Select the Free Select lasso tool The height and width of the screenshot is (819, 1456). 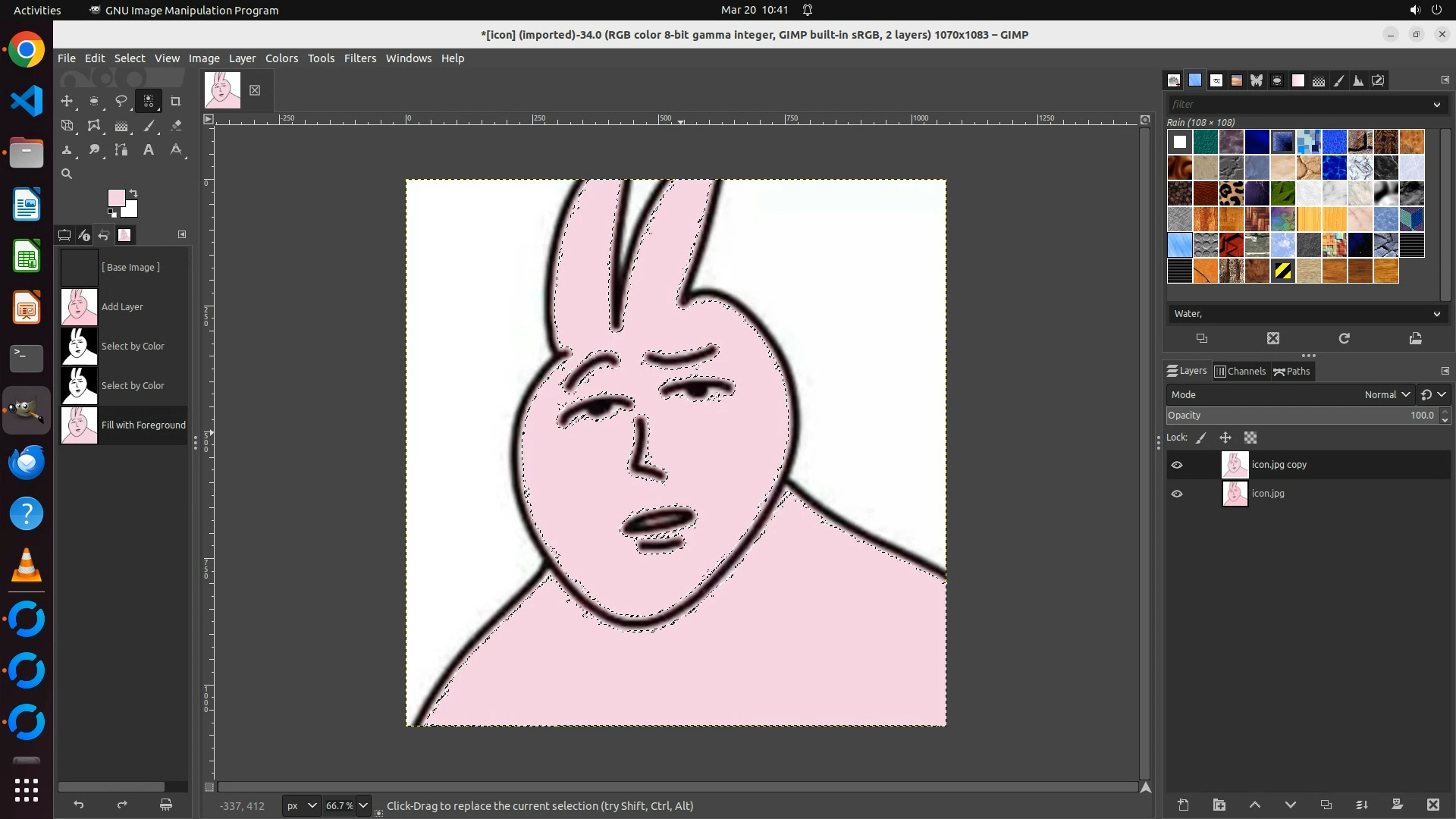(121, 101)
